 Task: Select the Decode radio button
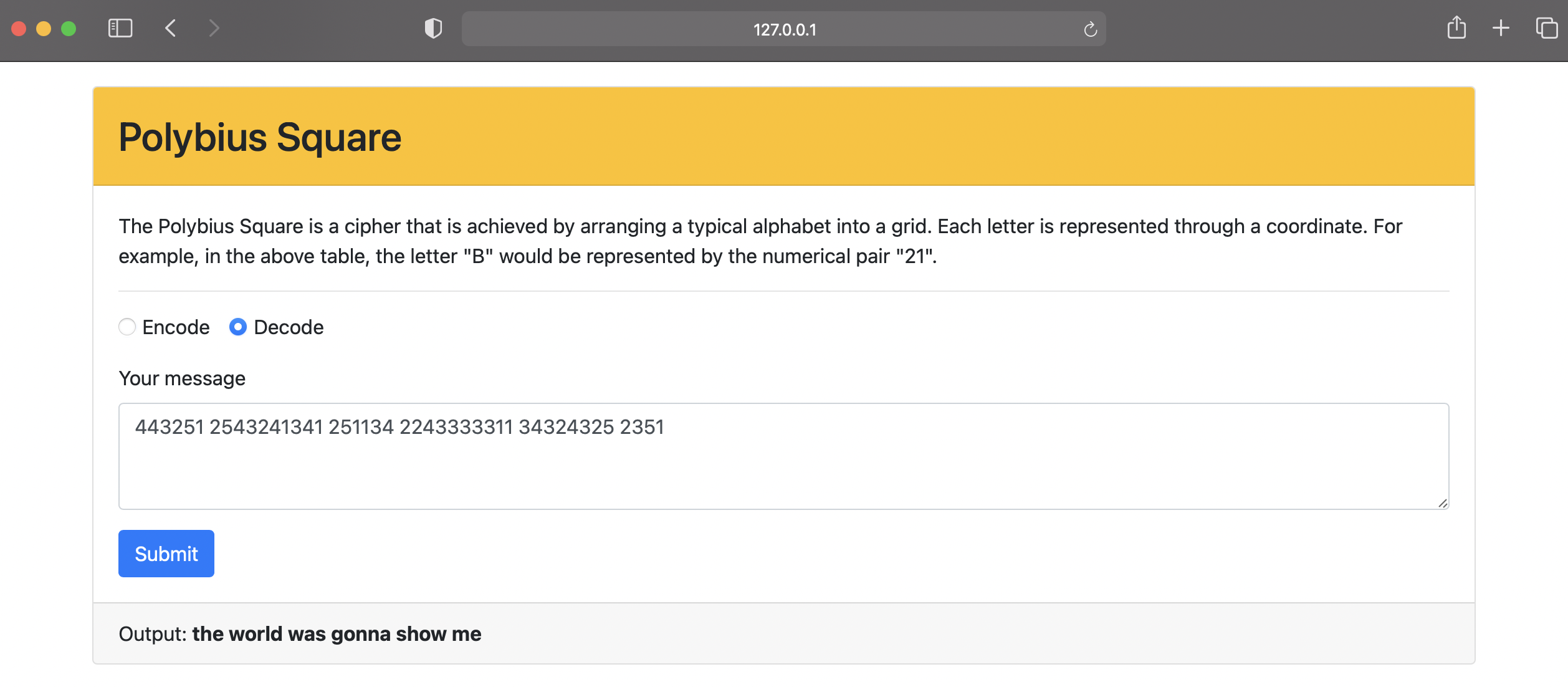[237, 327]
